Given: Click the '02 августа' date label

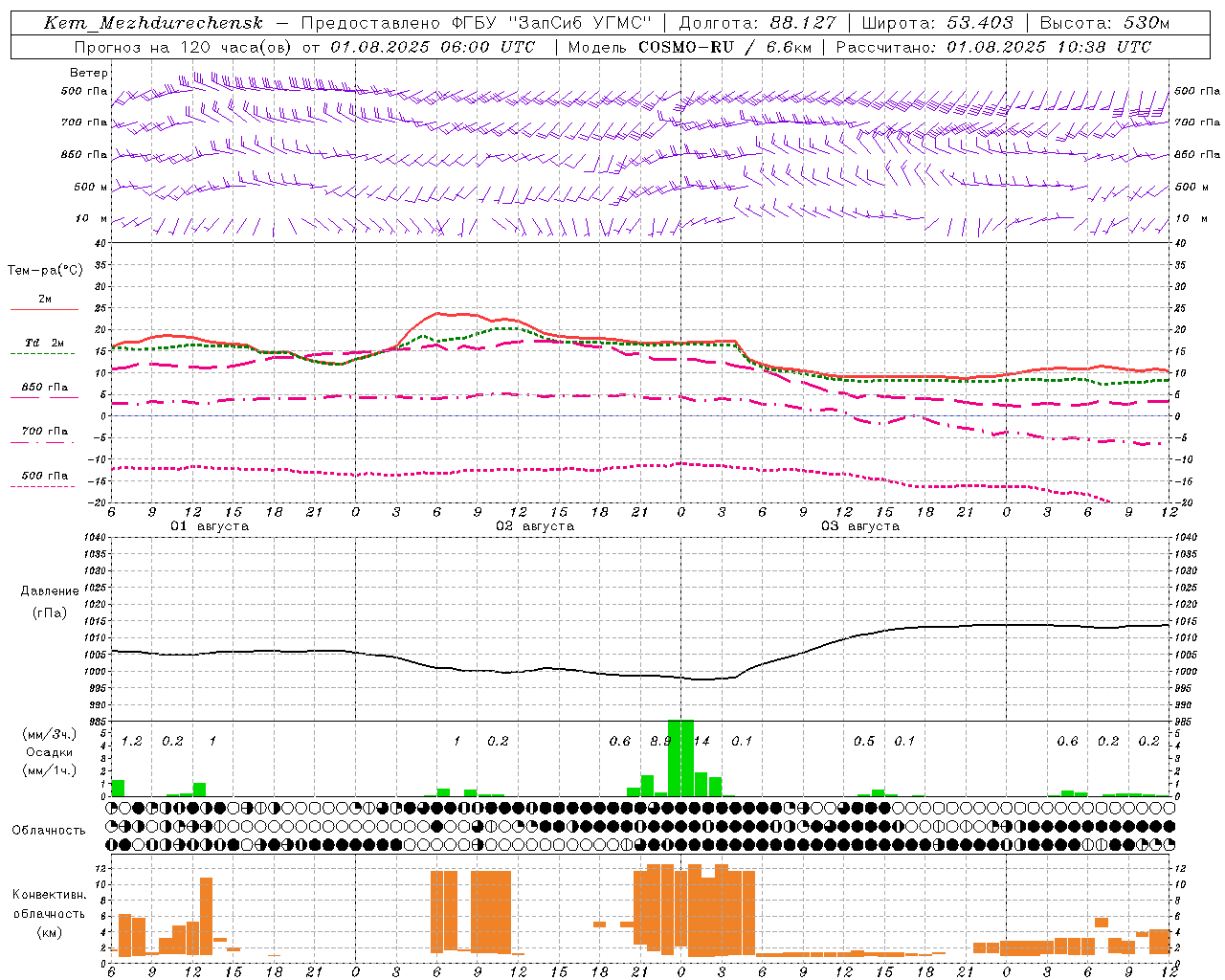Looking at the screenshot, I should [x=535, y=526].
